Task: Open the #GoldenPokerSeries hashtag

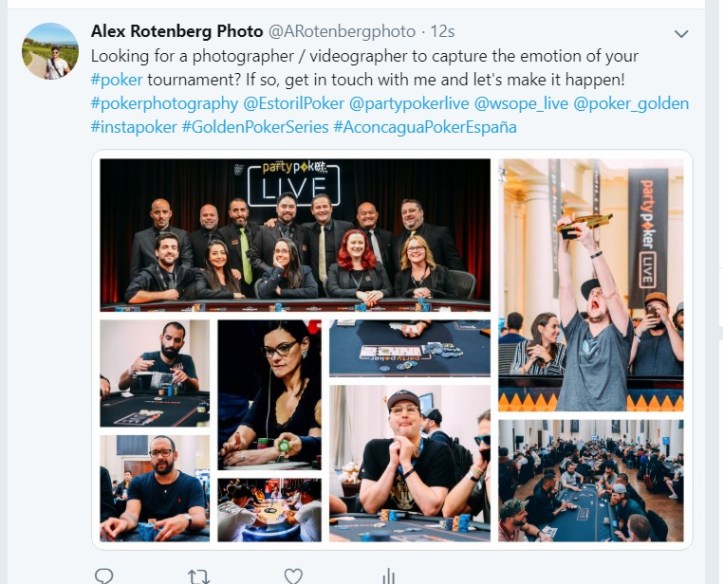Action: coord(255,127)
